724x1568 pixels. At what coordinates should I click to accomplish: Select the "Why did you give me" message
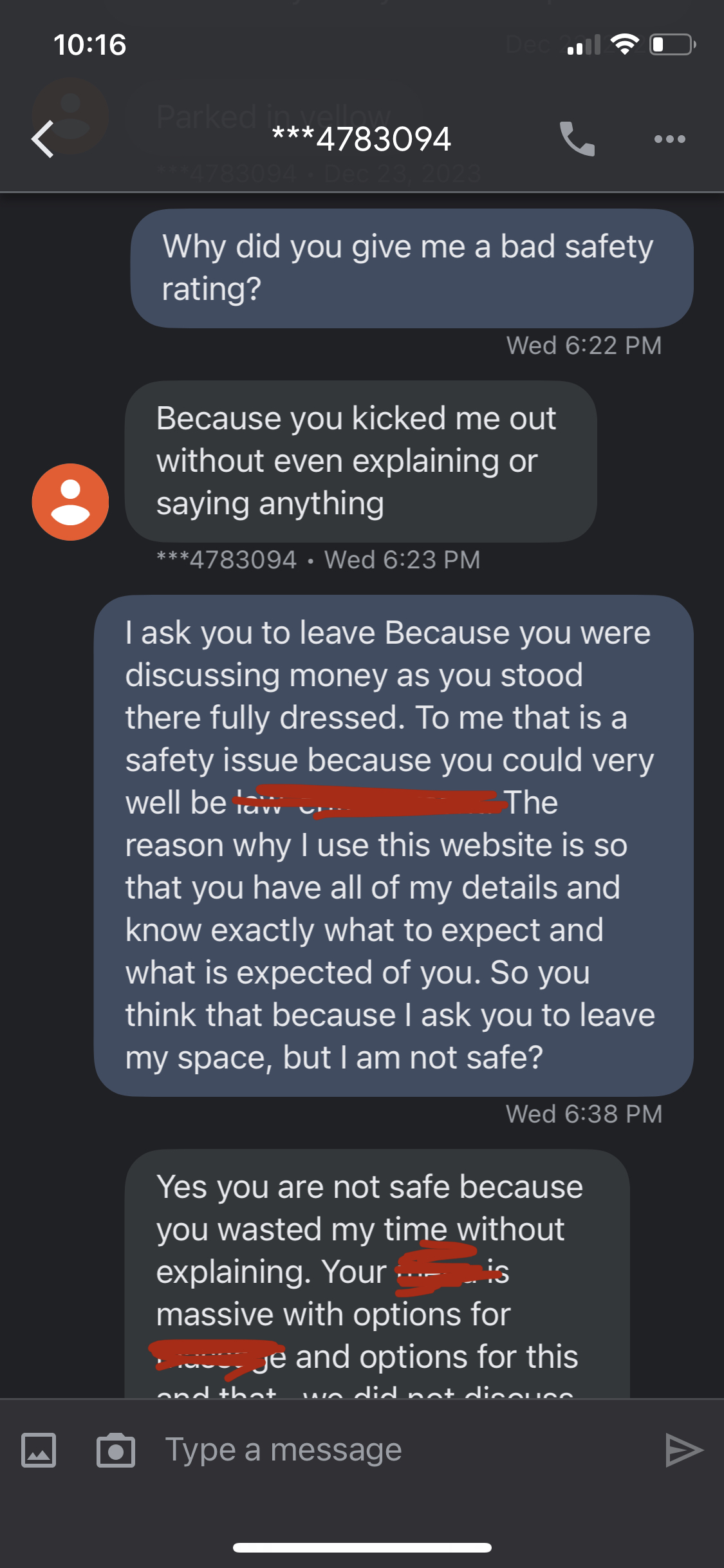tap(412, 268)
